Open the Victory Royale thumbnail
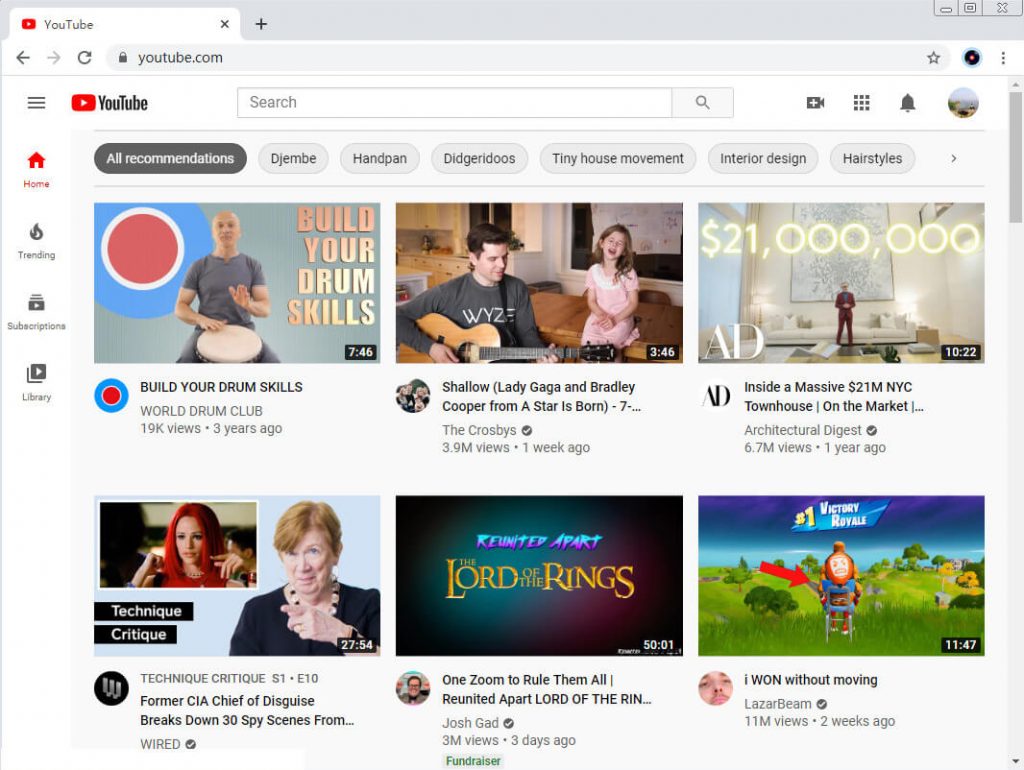Screen dimensions: 1024x770 841,575
